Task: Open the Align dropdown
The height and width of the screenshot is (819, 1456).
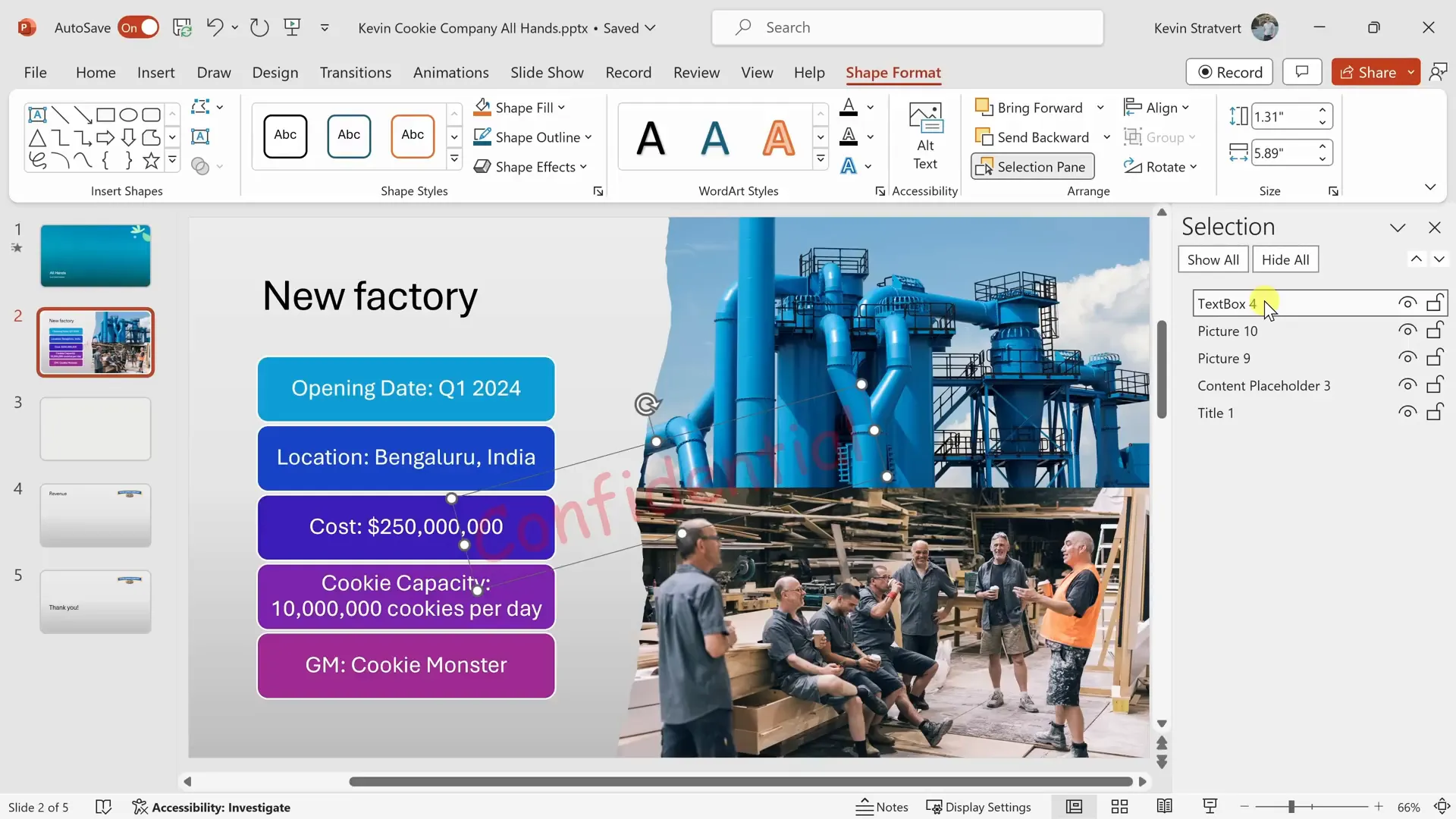Action: point(1156,108)
